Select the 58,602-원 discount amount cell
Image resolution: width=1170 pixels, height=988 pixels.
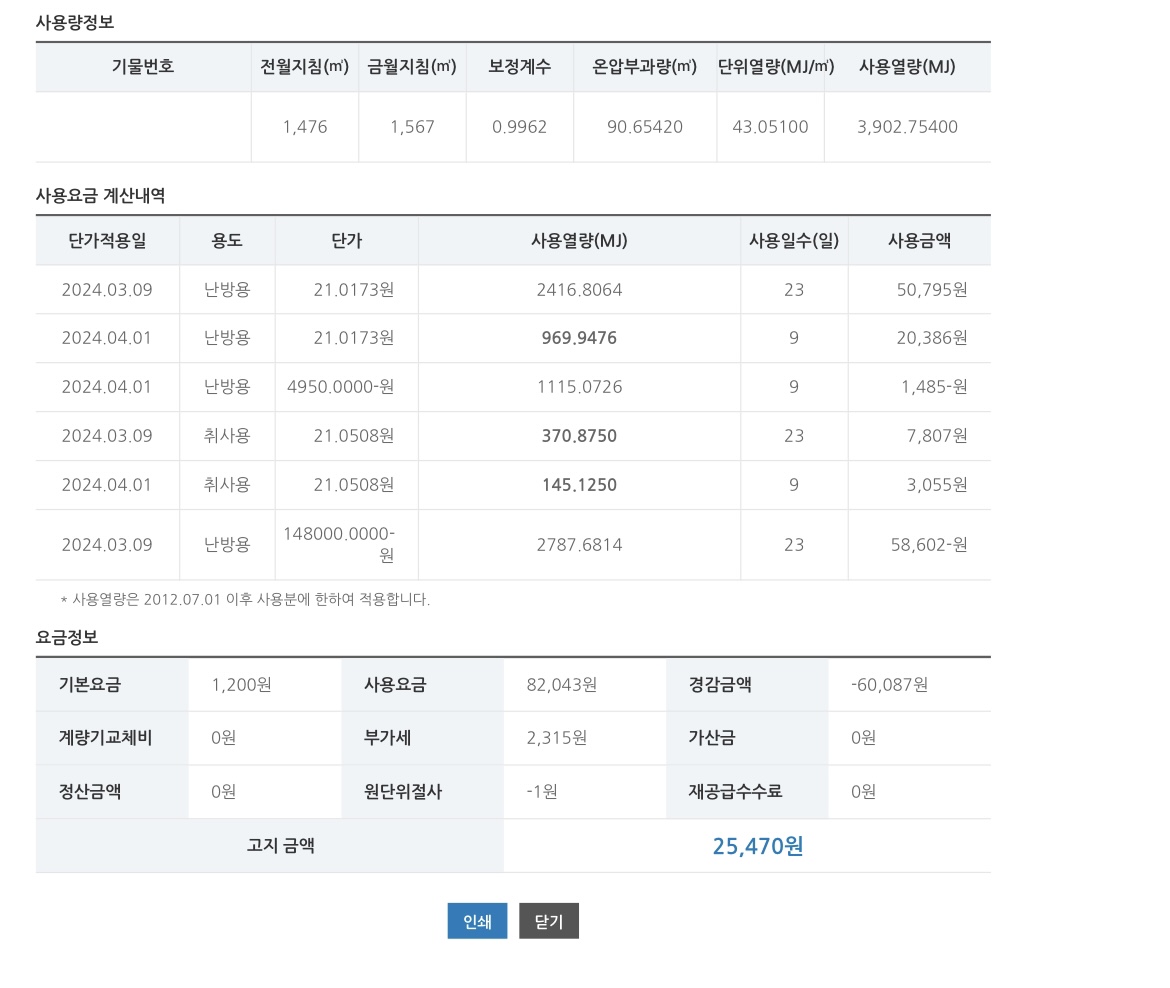click(x=929, y=545)
